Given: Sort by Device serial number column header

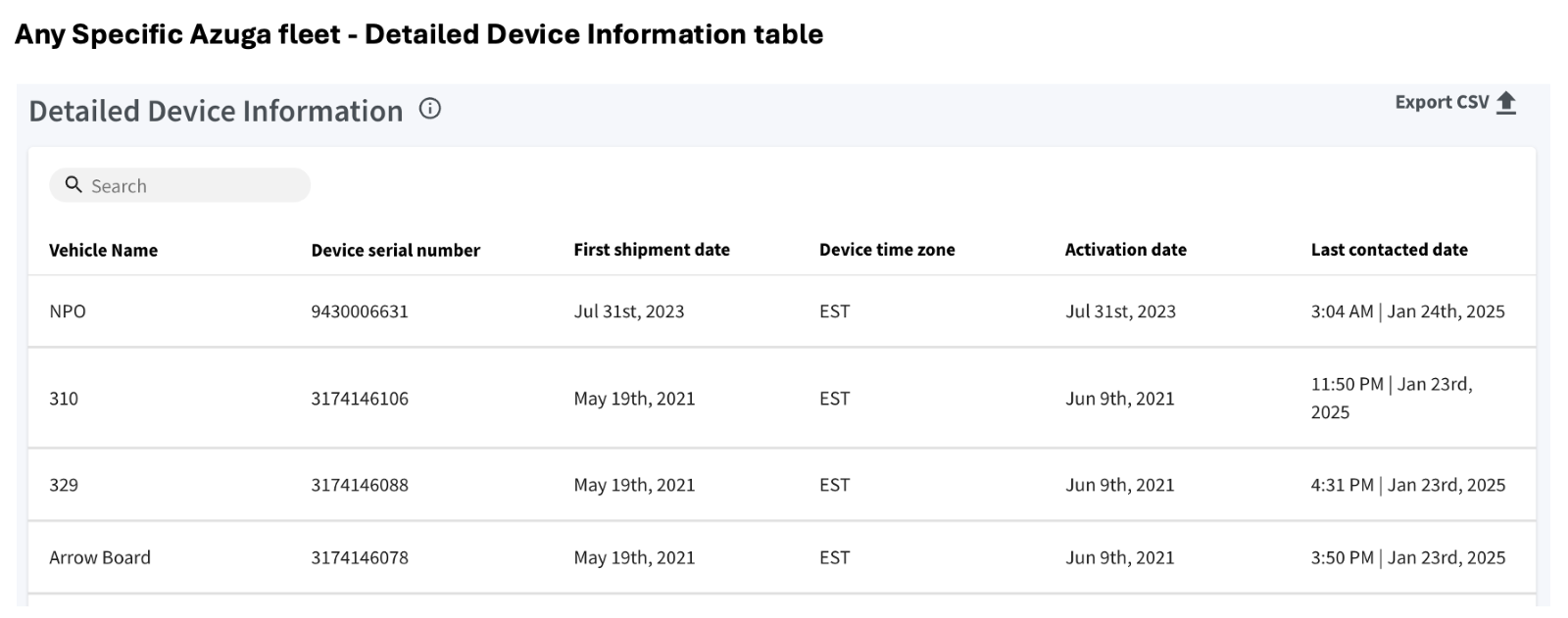Looking at the screenshot, I should click(x=396, y=250).
